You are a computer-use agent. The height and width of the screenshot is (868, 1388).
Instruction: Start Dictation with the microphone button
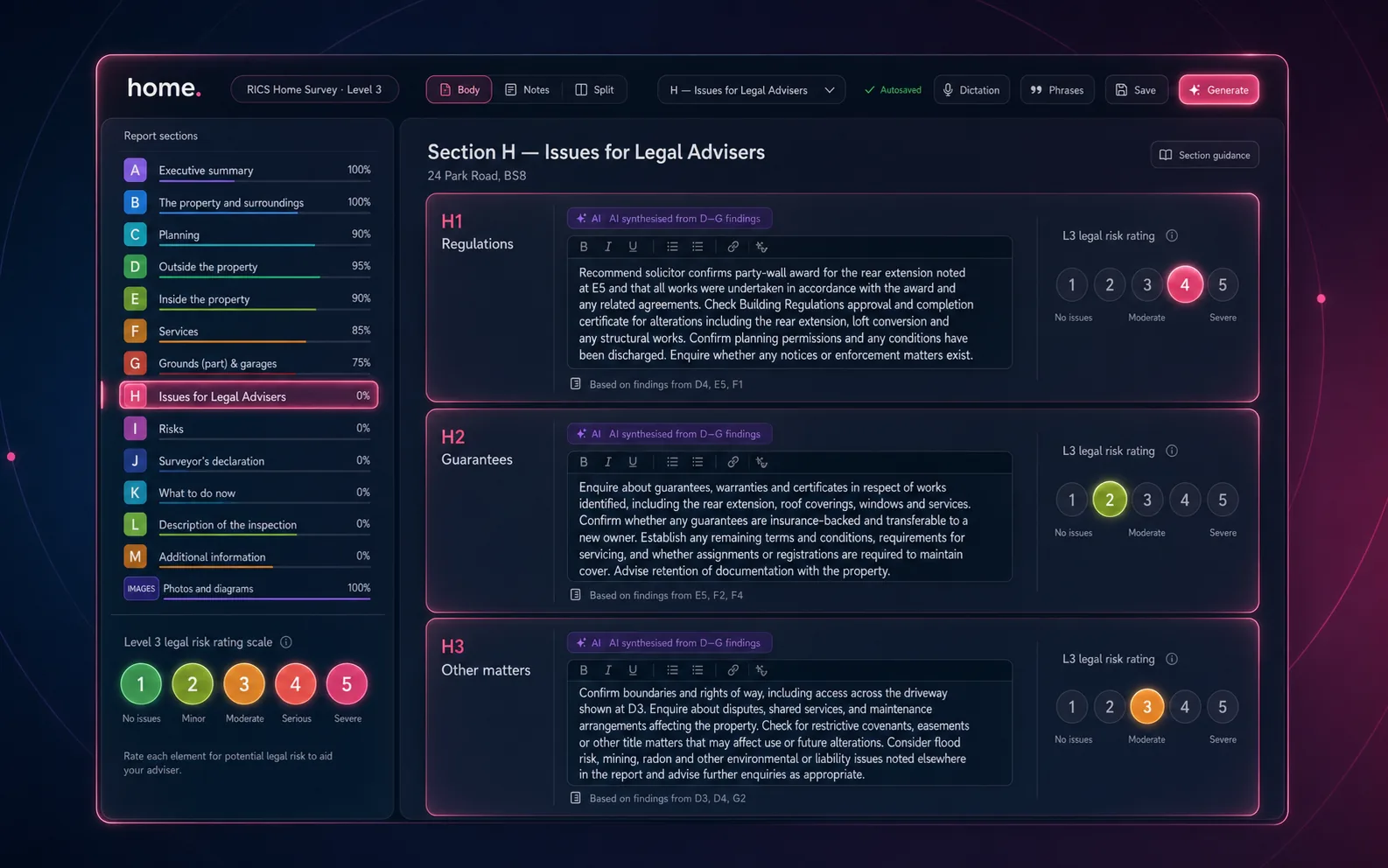pyautogui.click(x=971, y=90)
